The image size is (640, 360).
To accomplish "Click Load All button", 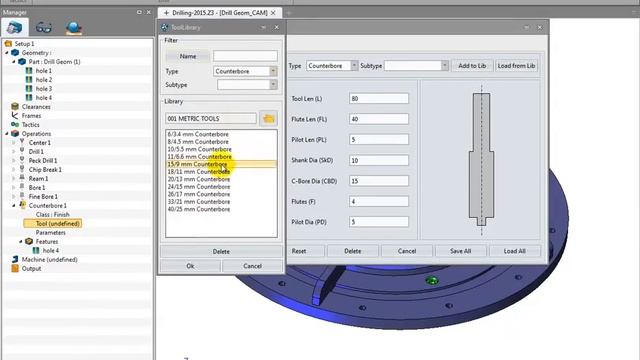I will 514,251.
